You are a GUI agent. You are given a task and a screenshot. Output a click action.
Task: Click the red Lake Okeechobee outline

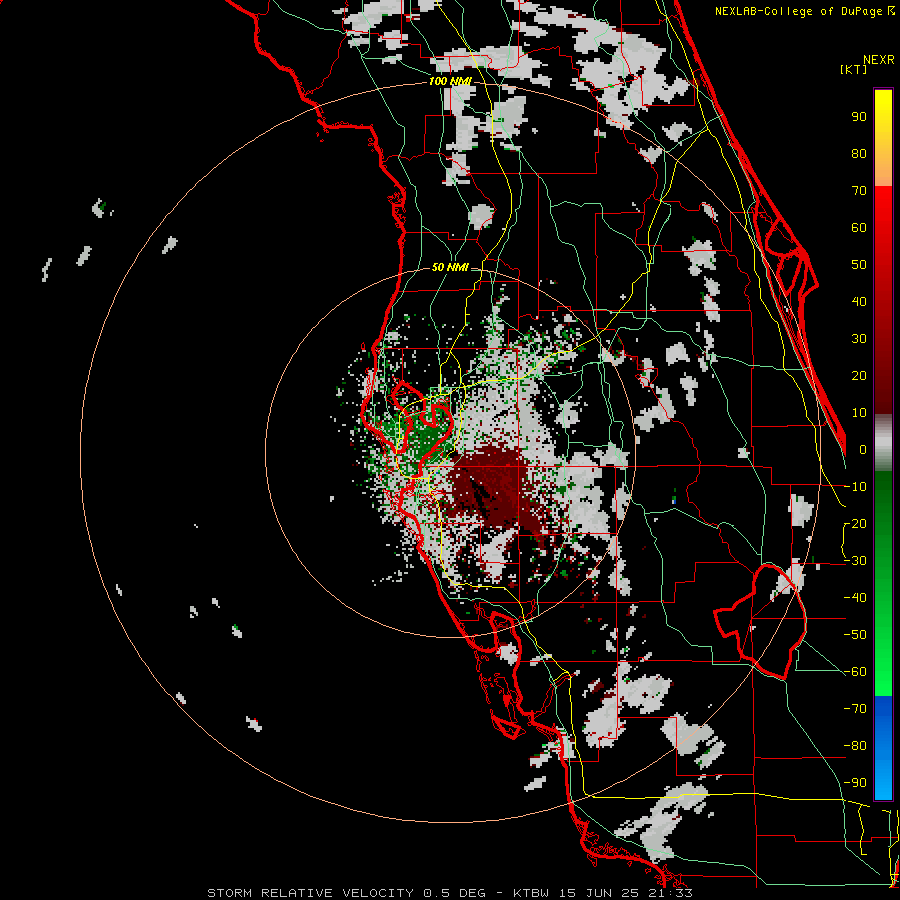tap(761, 620)
